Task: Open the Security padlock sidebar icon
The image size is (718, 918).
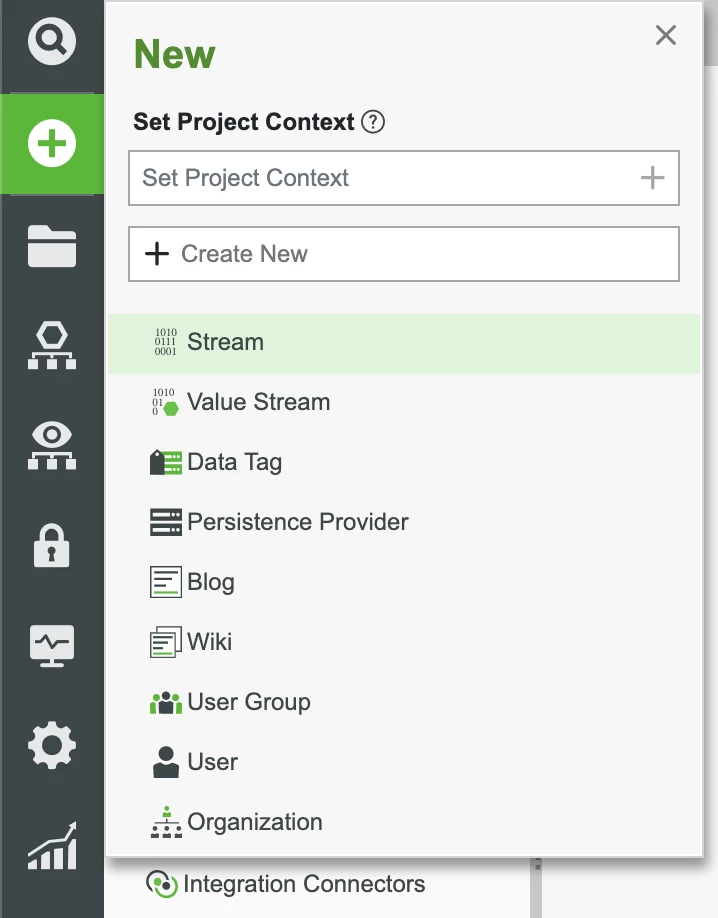Action: click(x=52, y=546)
